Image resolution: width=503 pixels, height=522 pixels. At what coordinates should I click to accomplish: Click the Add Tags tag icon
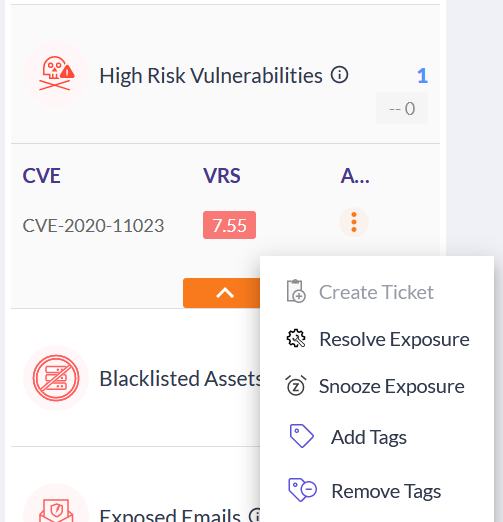(x=301, y=436)
